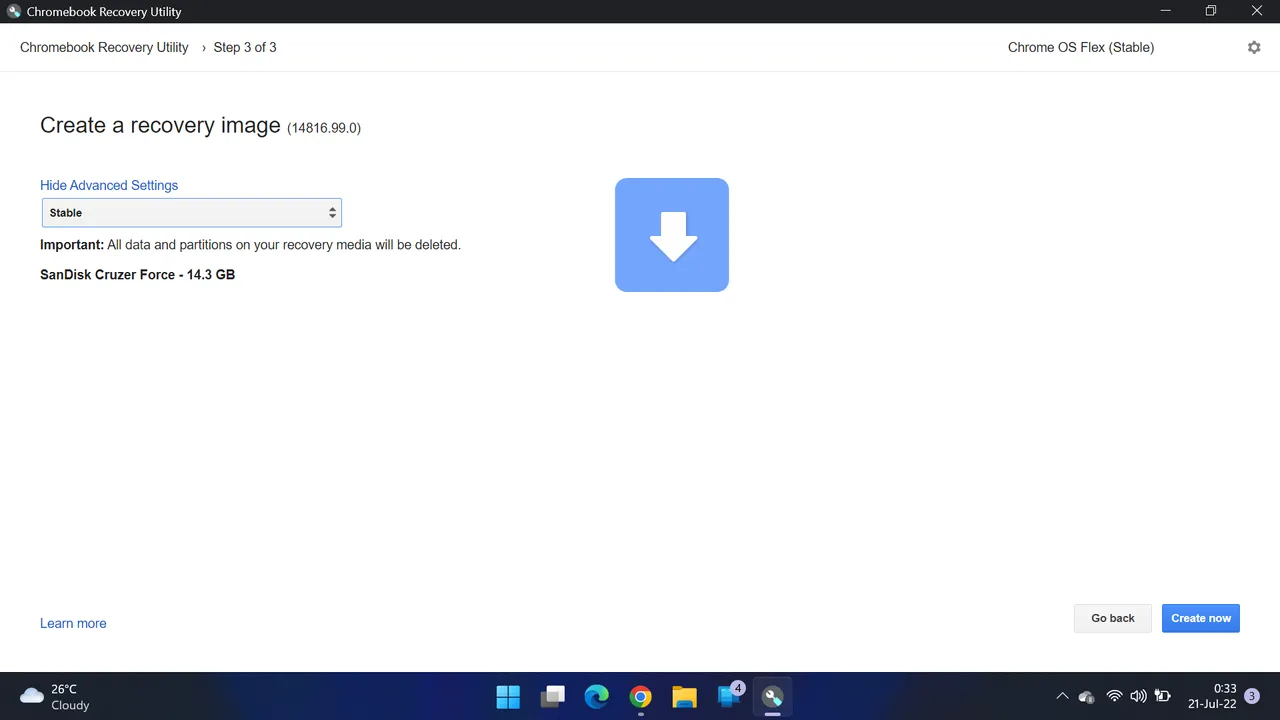Select SanDisk Cruzer Force - 14.3 GB text
The width and height of the screenshot is (1280, 720).
pyautogui.click(x=138, y=274)
